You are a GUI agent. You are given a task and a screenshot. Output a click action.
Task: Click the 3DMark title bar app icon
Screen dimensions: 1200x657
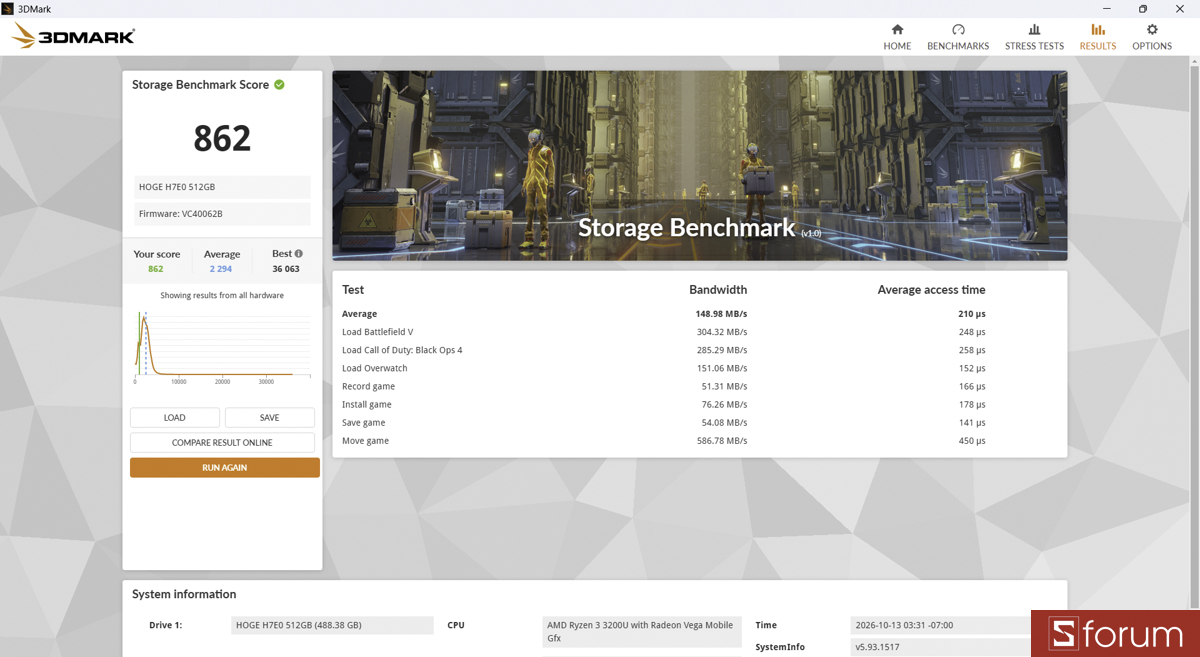[8, 9]
